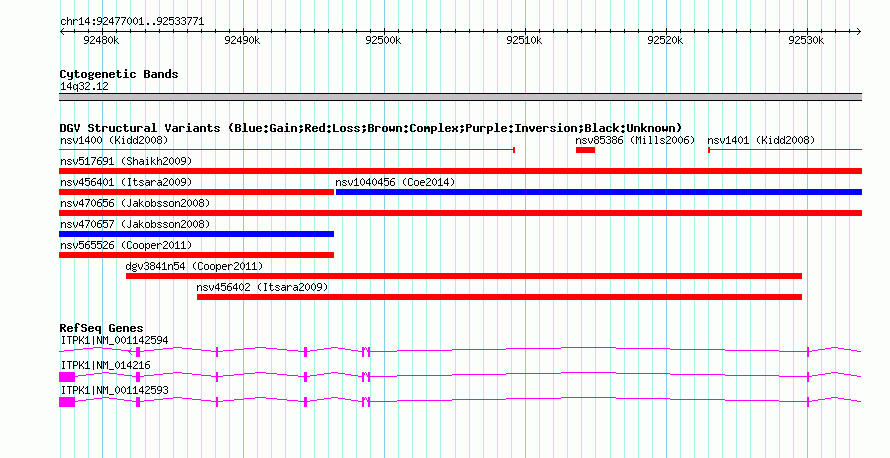The height and width of the screenshot is (458, 890).
Task: Click the nsv1400 (Kidd2008) variant label
Action: [x=114, y=140]
